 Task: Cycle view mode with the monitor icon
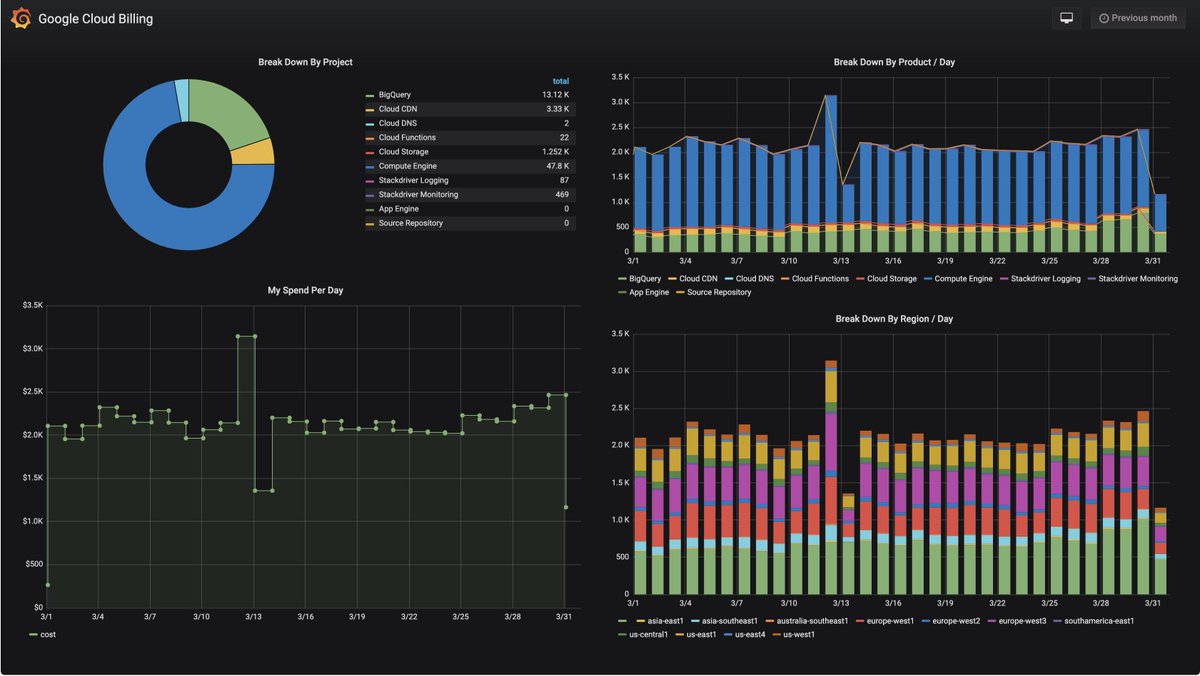(1066, 18)
